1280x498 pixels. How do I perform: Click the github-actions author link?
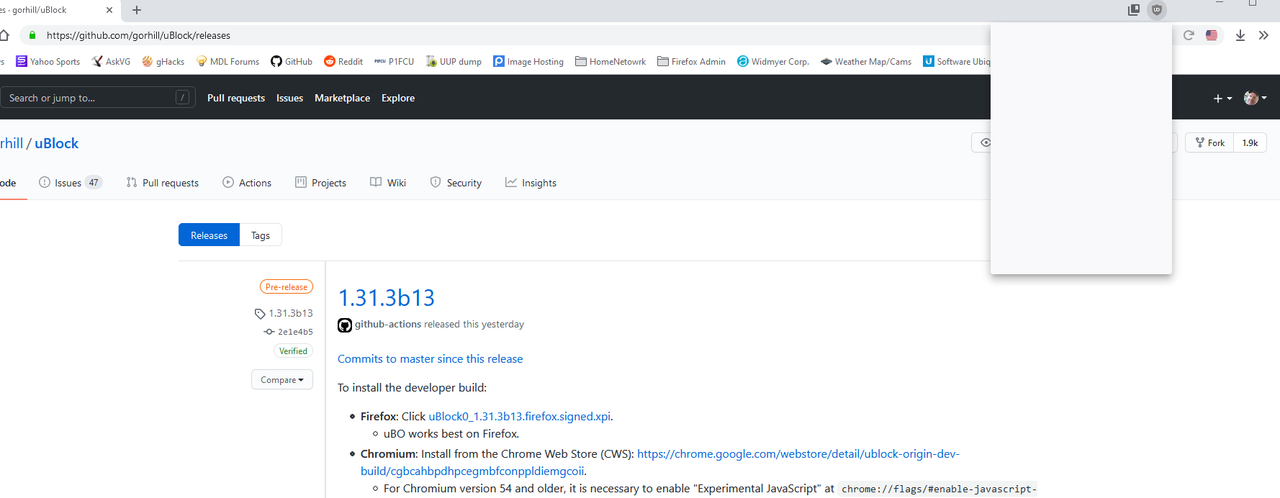click(x=388, y=324)
